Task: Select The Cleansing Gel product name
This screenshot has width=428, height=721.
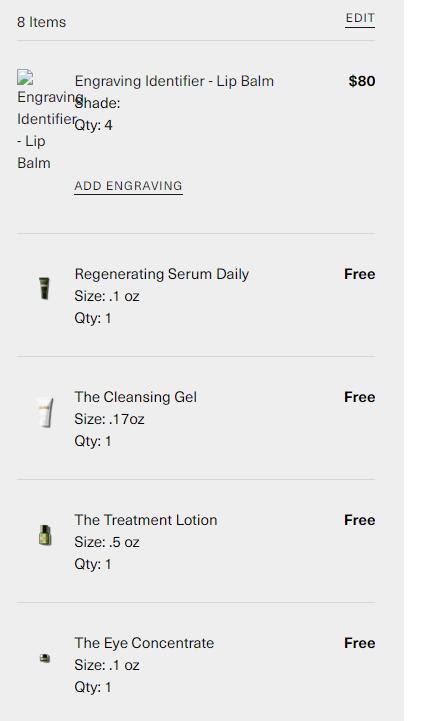Action: point(136,397)
